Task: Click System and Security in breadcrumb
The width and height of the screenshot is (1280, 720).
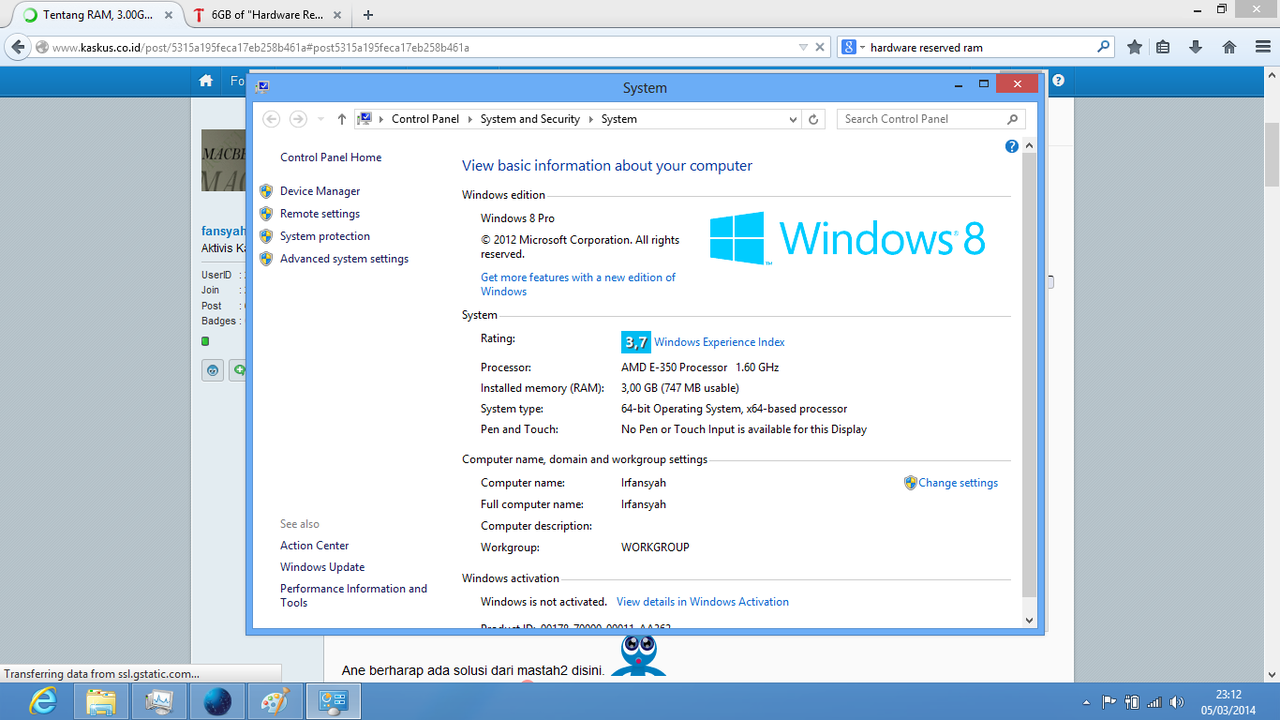Action: coord(530,119)
